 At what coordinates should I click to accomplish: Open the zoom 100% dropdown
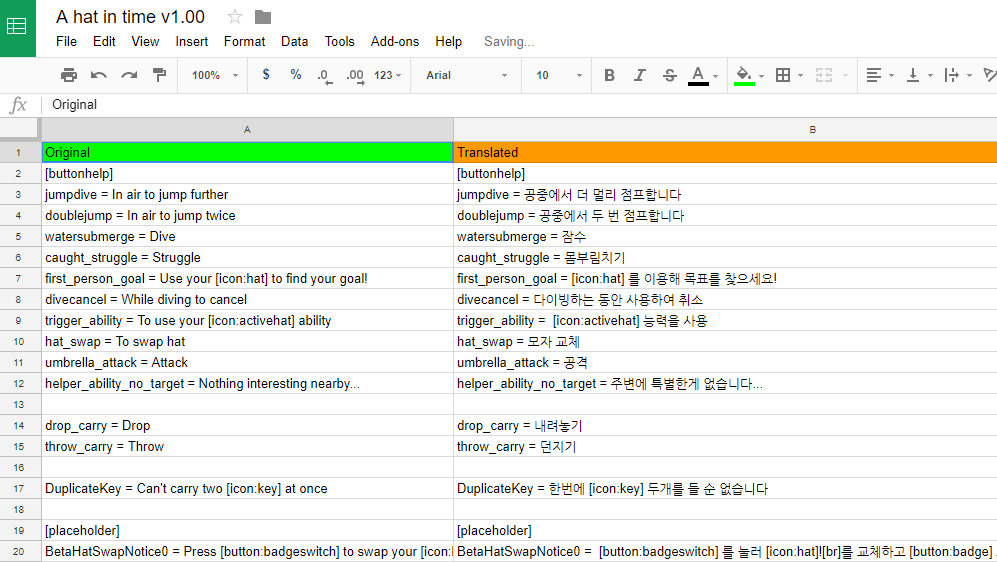215,75
